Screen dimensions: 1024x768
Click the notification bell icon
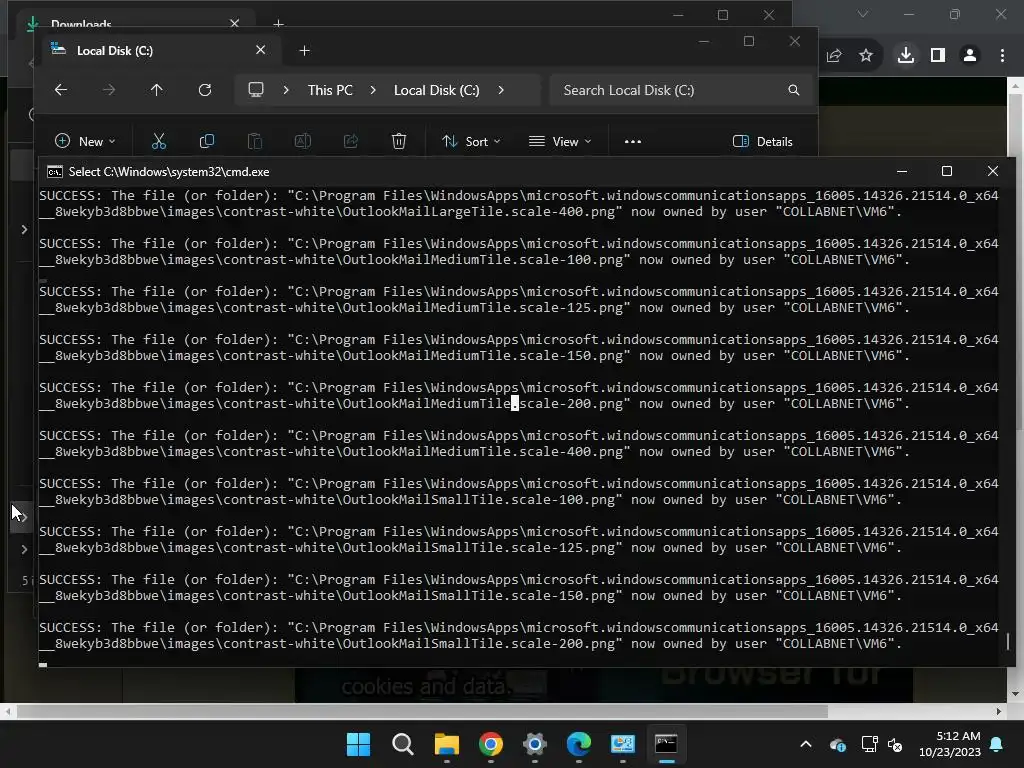997,744
